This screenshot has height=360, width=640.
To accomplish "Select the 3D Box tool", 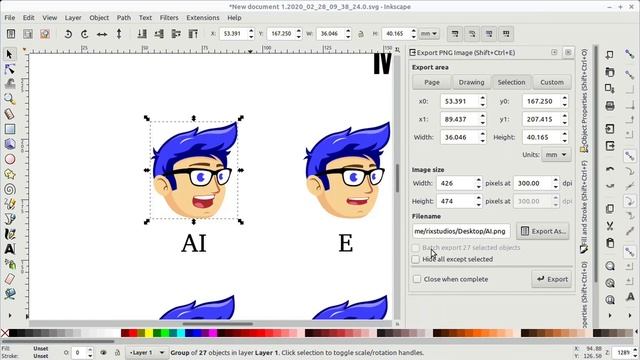I will [10, 144].
